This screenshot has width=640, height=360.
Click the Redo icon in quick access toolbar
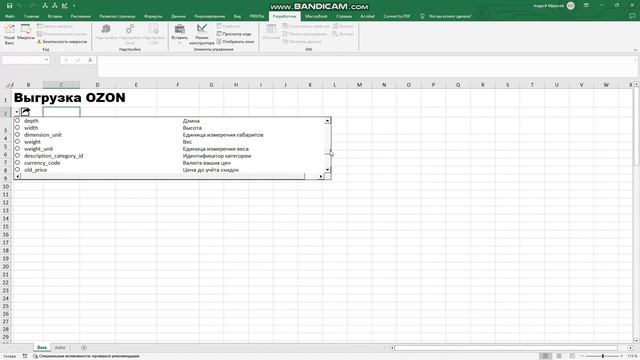click(32, 6)
